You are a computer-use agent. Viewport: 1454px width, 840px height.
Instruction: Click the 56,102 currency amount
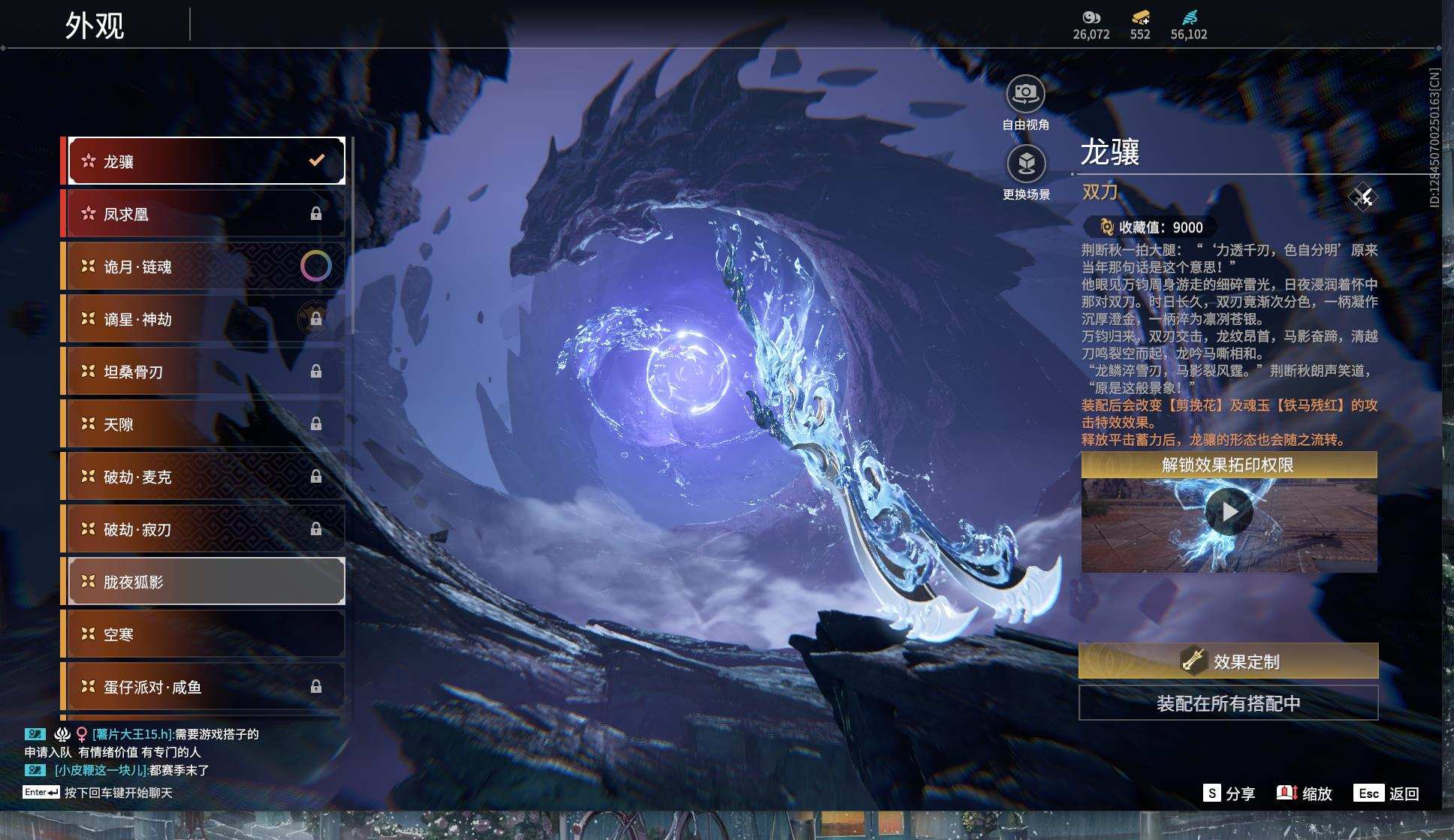(1189, 35)
